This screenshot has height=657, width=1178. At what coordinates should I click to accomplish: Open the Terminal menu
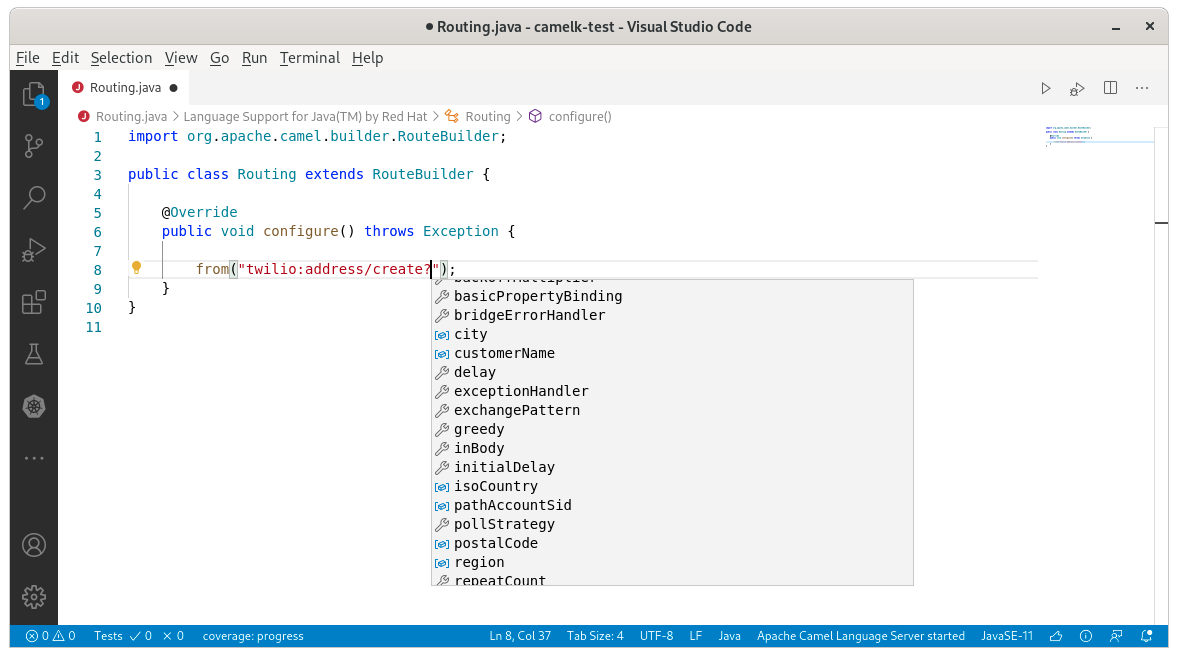point(309,58)
